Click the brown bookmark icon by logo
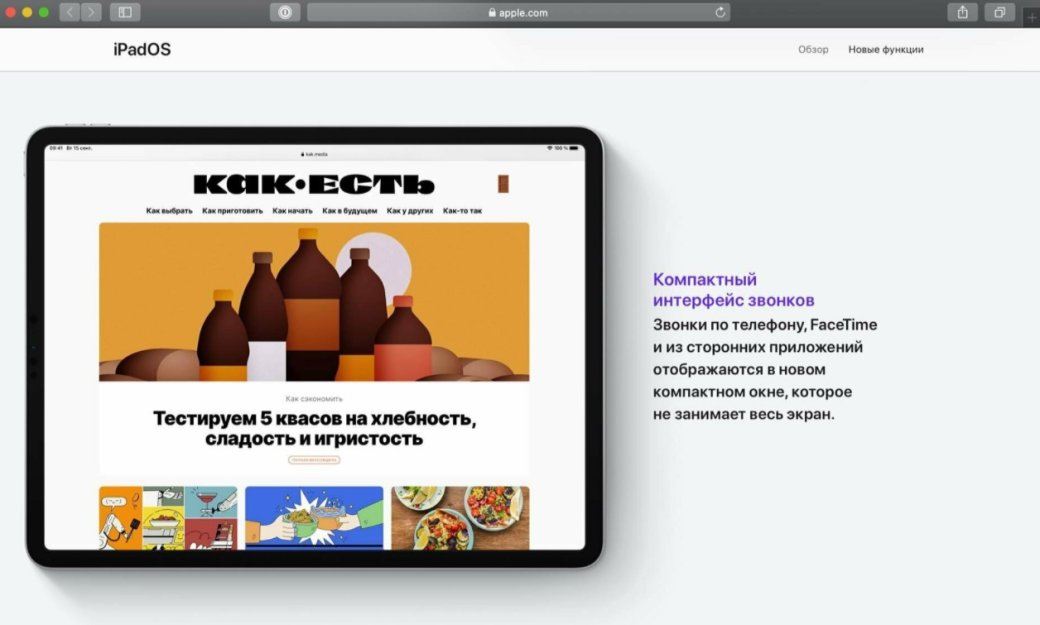1040x625 pixels. click(x=503, y=184)
